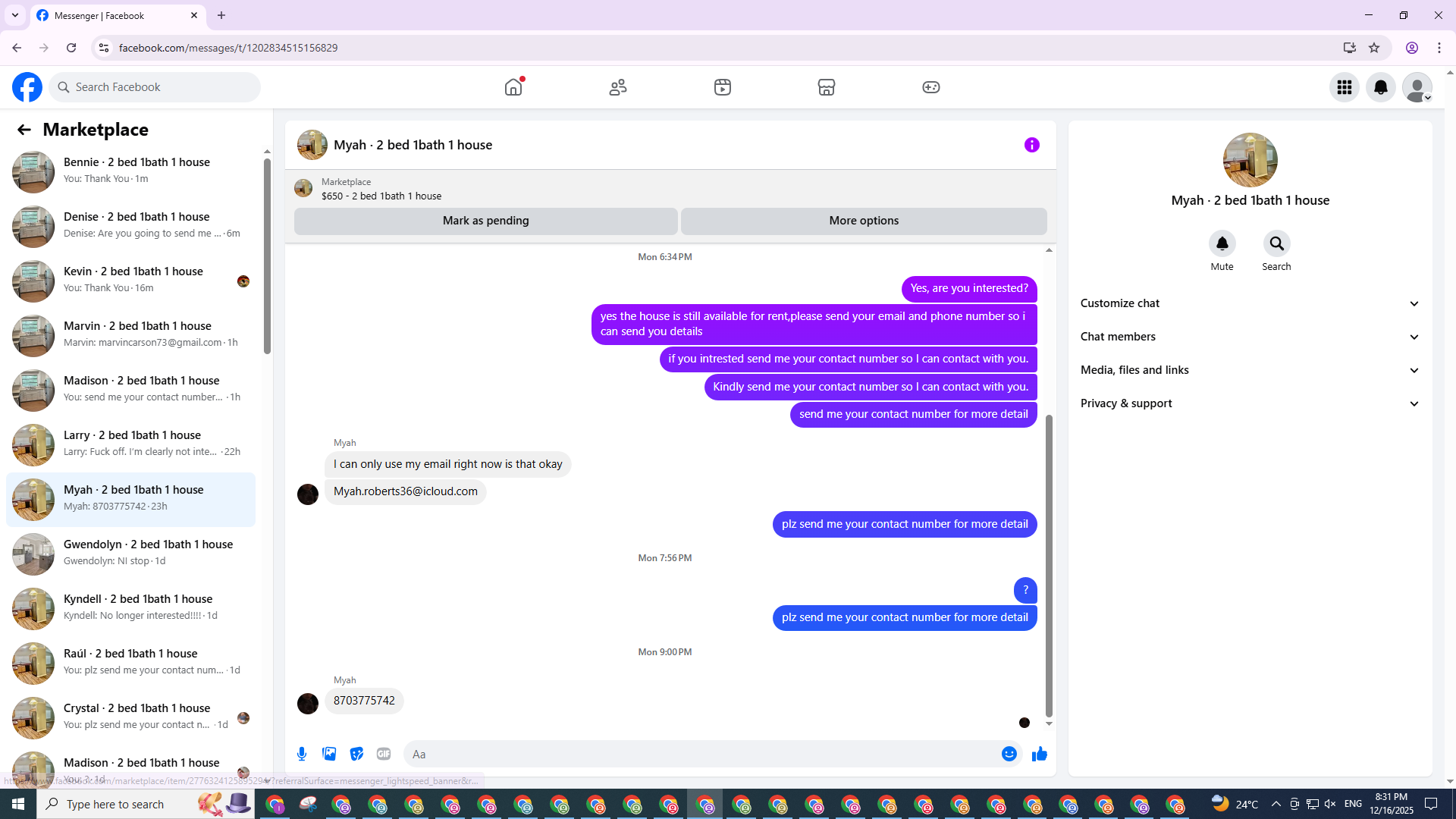Open the Marketplace storefront navigation icon
1456x819 pixels.
827,87
